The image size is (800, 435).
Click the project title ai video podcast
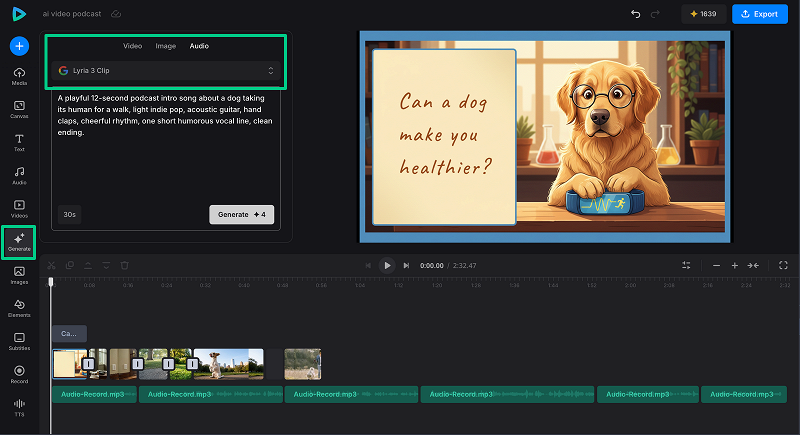(x=72, y=14)
